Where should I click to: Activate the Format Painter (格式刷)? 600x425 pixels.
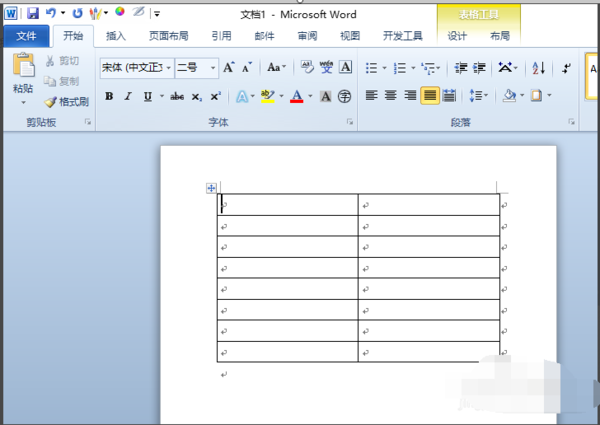click(x=67, y=102)
